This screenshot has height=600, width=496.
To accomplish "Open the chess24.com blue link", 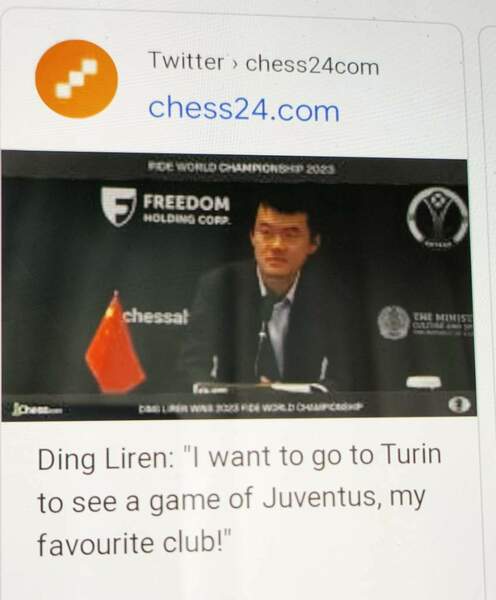I will (x=244, y=110).
